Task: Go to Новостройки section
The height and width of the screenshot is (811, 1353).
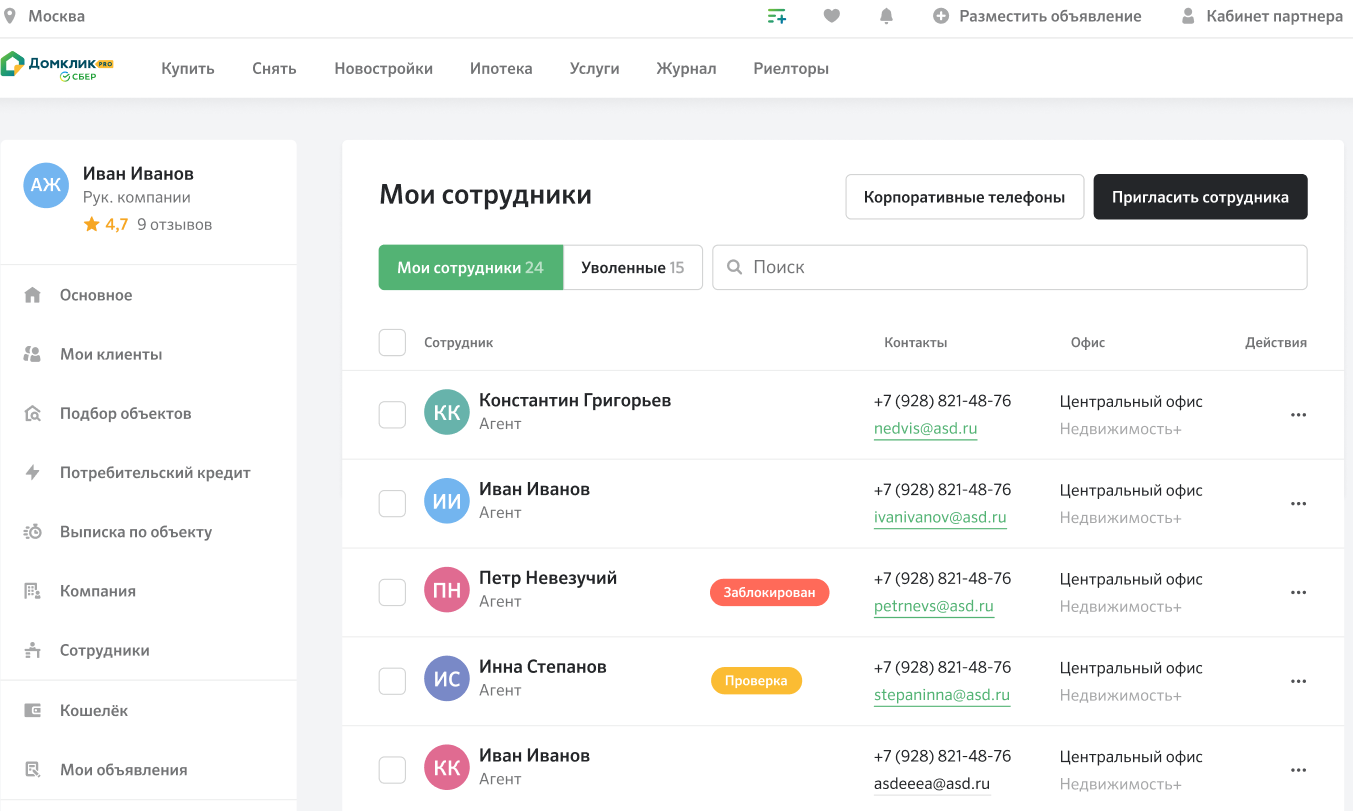Action: click(383, 69)
